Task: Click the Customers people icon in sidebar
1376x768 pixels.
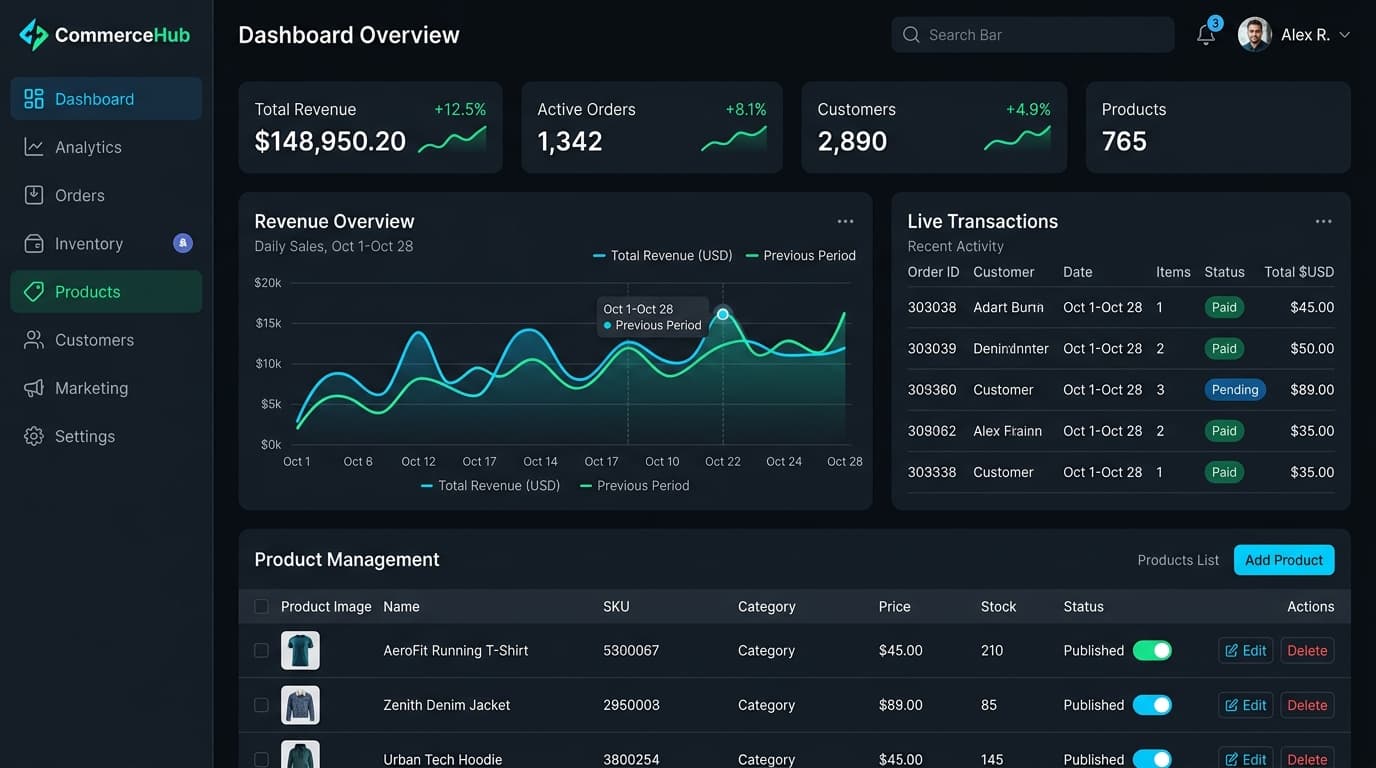Action: tap(34, 340)
